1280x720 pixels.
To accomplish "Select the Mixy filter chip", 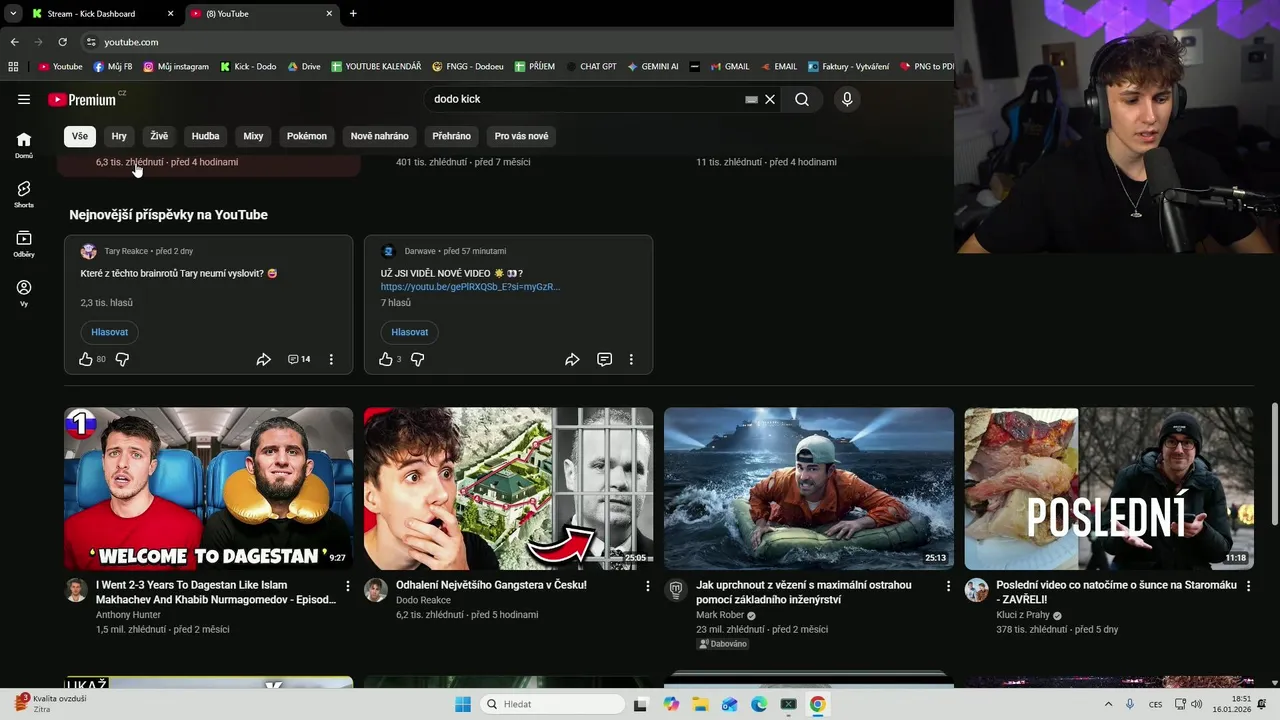I will point(253,136).
